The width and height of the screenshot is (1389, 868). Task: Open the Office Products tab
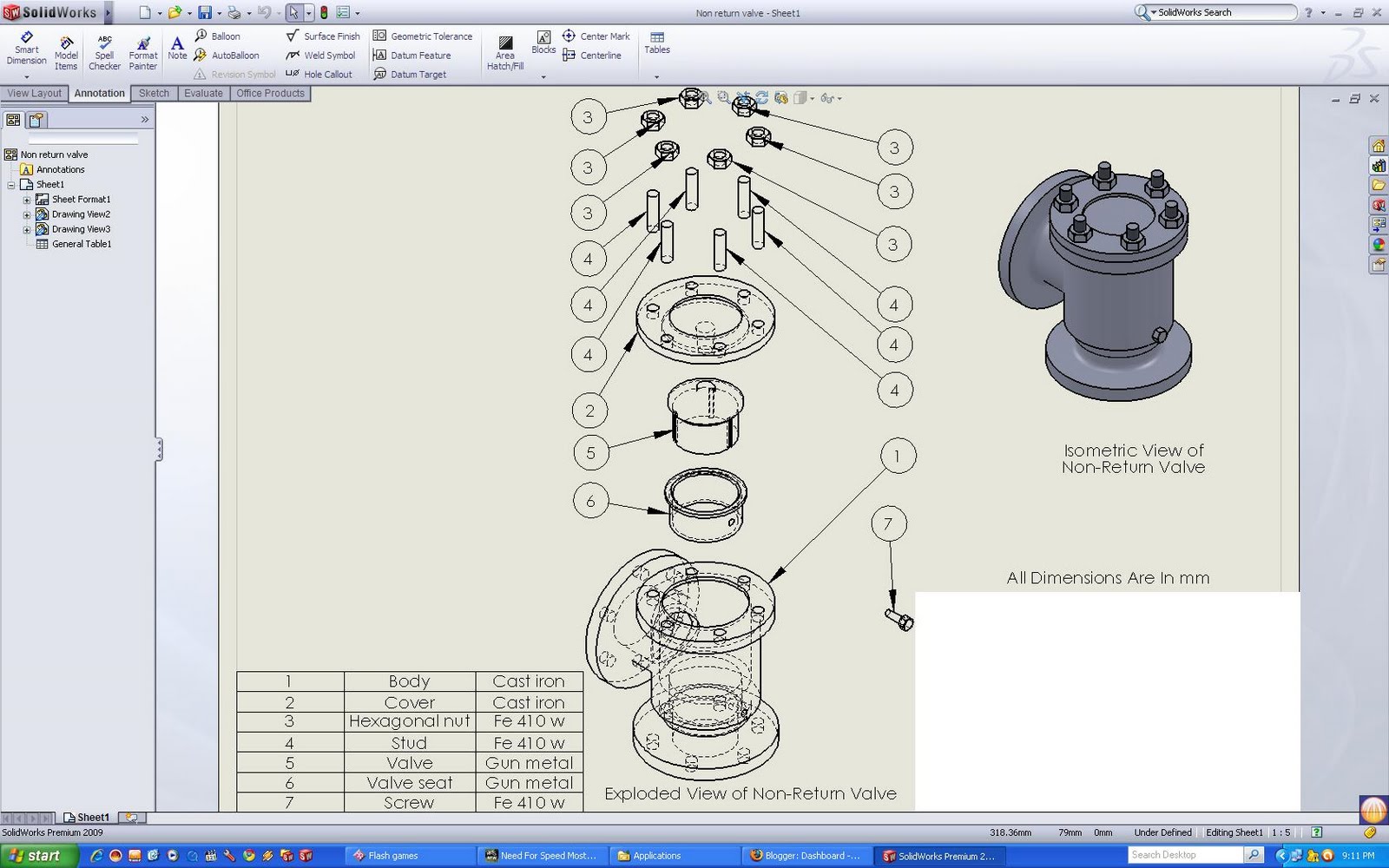[x=270, y=93]
